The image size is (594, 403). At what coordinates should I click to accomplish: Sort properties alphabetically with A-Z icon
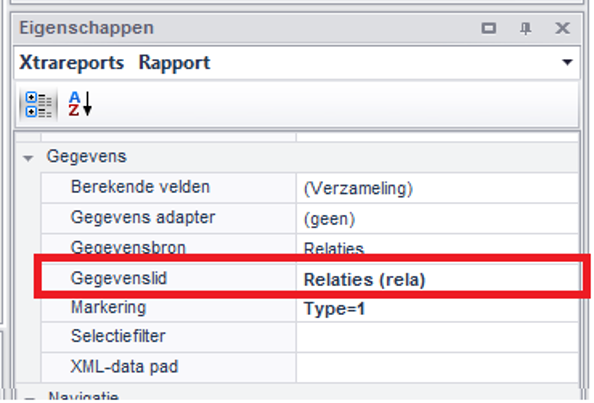coord(80,104)
